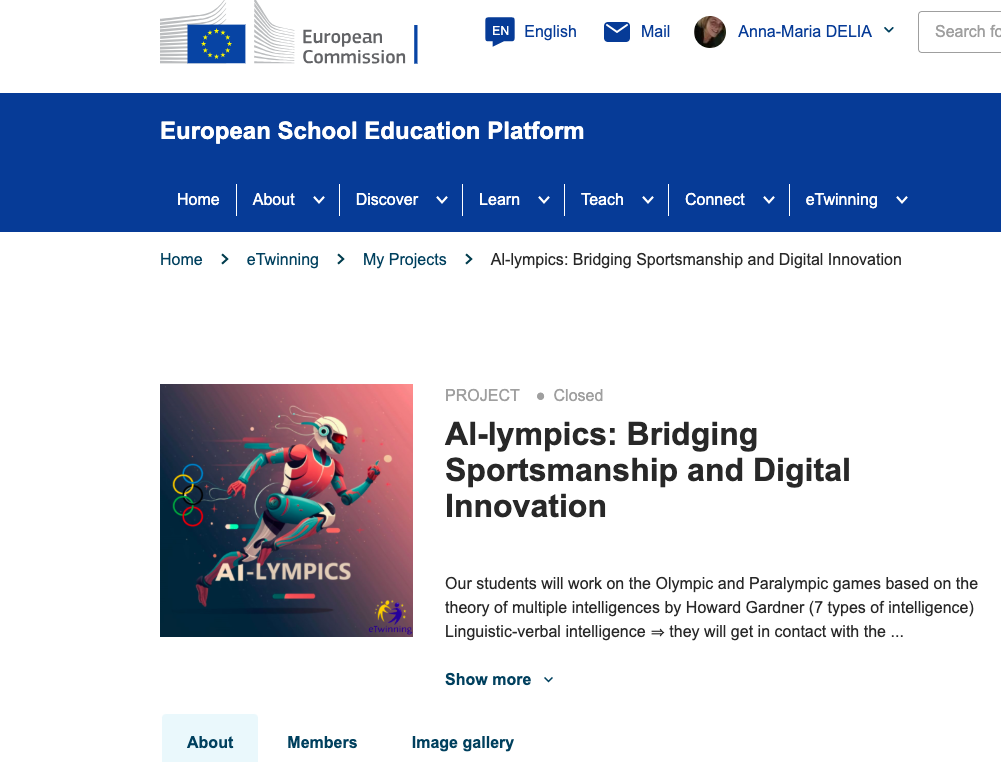Click the AI-lympics project thumbnail image
This screenshot has width=1001, height=762.
(x=286, y=510)
